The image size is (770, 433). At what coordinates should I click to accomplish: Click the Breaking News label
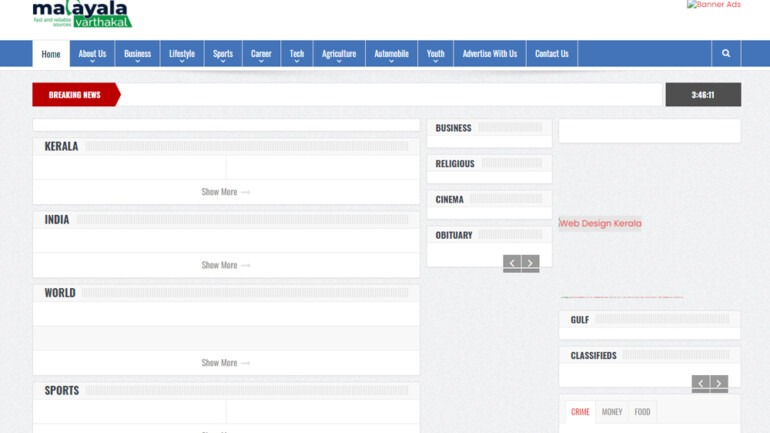click(x=75, y=95)
